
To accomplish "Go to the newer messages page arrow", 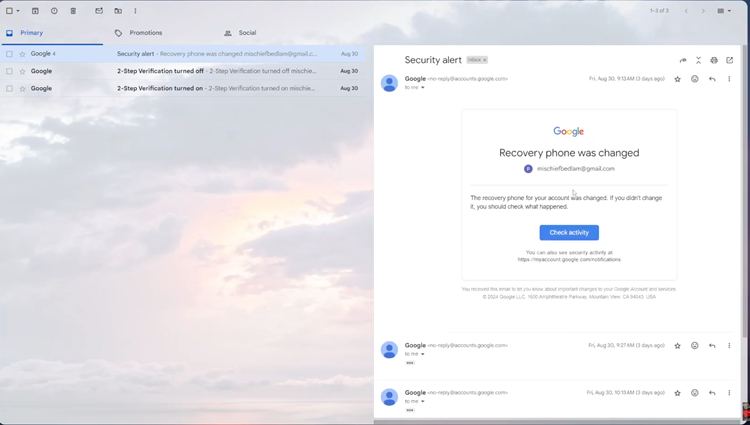I will click(686, 11).
